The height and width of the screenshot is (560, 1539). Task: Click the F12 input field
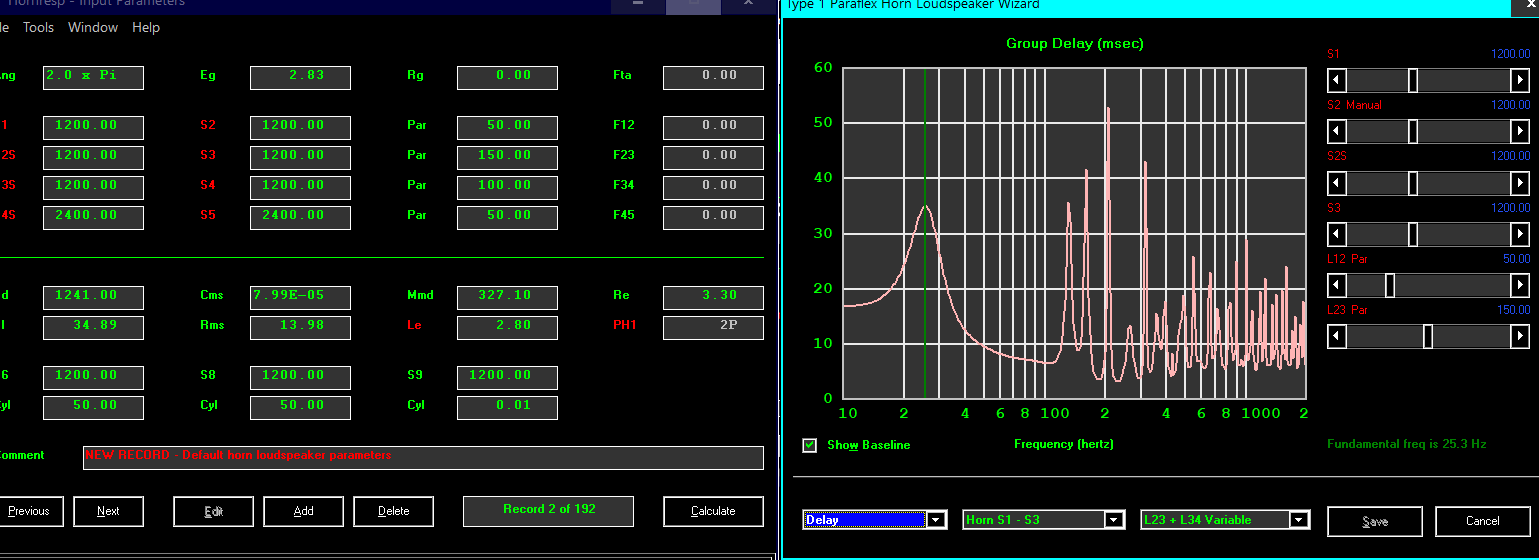point(713,127)
